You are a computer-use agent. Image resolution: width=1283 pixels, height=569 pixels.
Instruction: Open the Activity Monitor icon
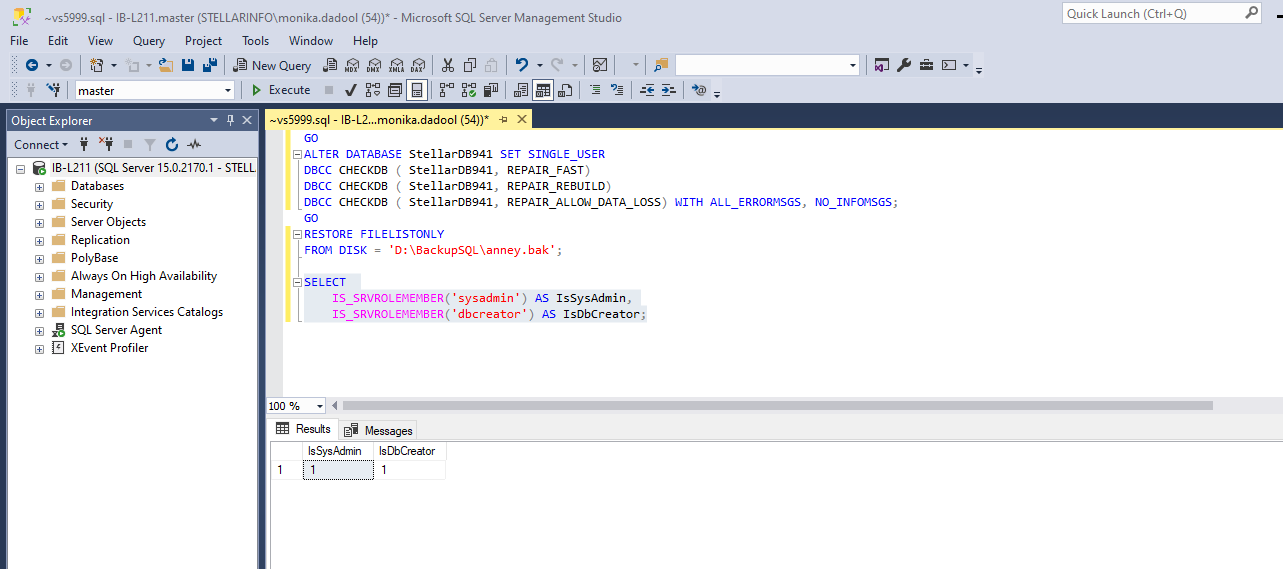tap(600, 65)
